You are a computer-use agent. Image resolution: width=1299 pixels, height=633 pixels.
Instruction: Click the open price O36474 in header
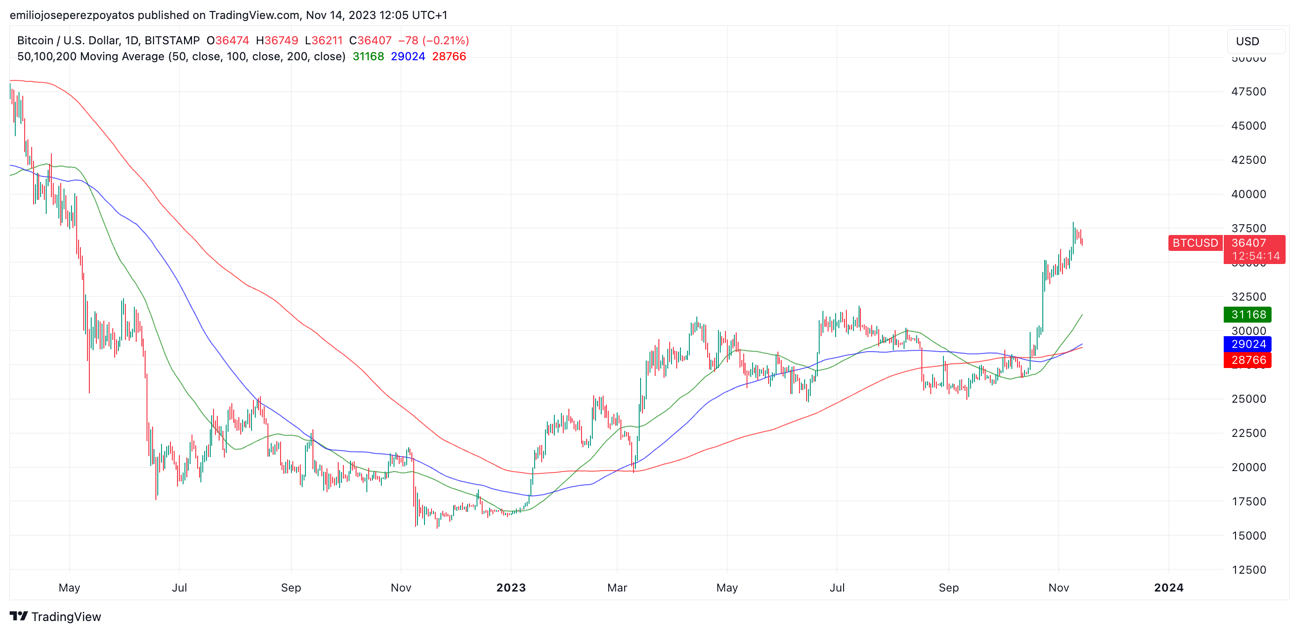tap(227, 41)
